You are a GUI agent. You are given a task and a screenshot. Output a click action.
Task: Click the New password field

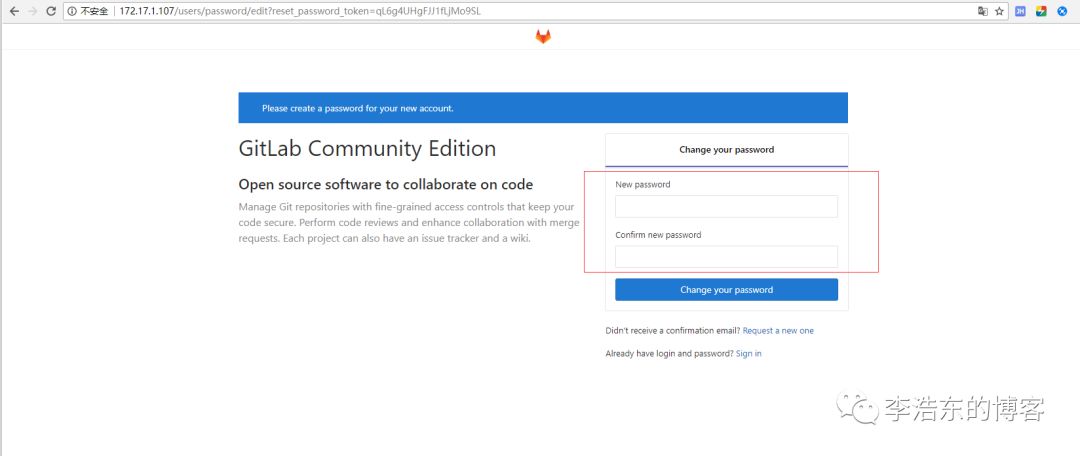[x=726, y=207]
